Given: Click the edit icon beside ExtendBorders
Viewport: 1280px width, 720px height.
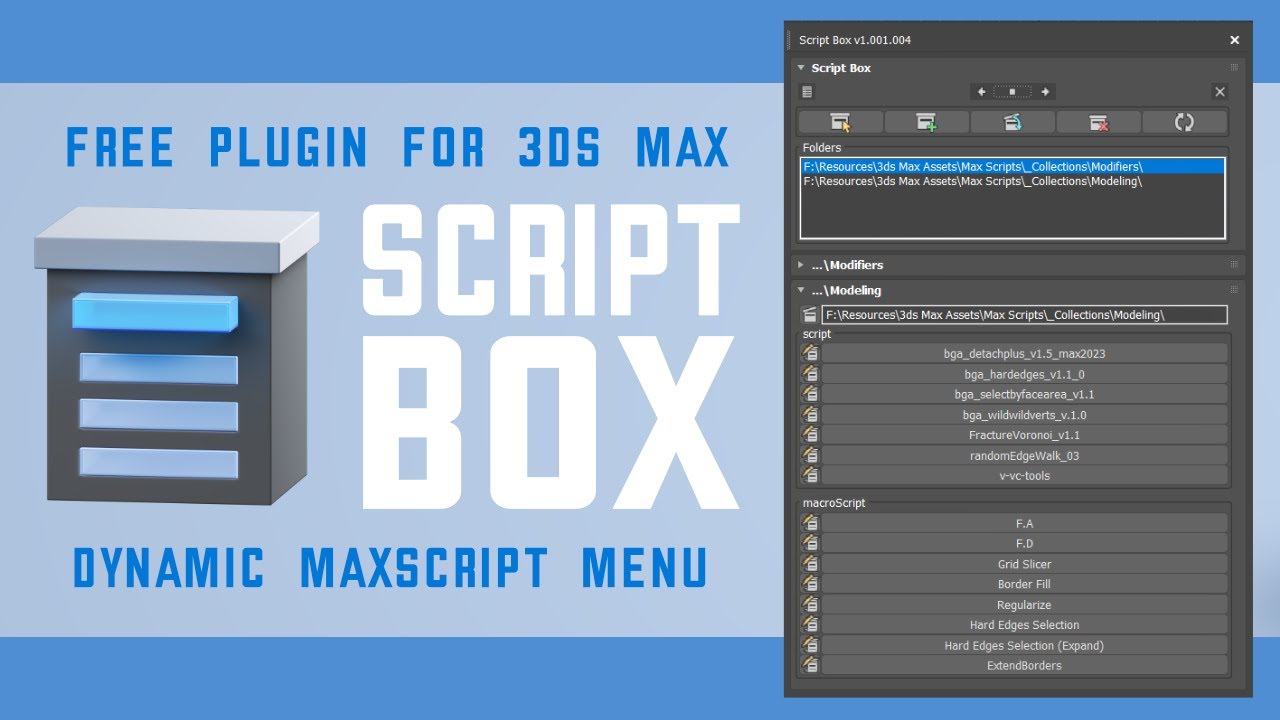Looking at the screenshot, I should [810, 665].
